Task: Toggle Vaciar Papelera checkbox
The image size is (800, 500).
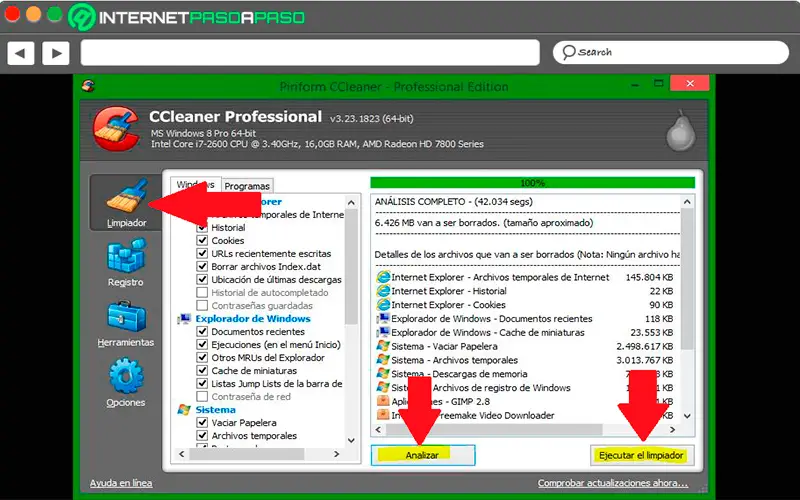Action: (202, 422)
